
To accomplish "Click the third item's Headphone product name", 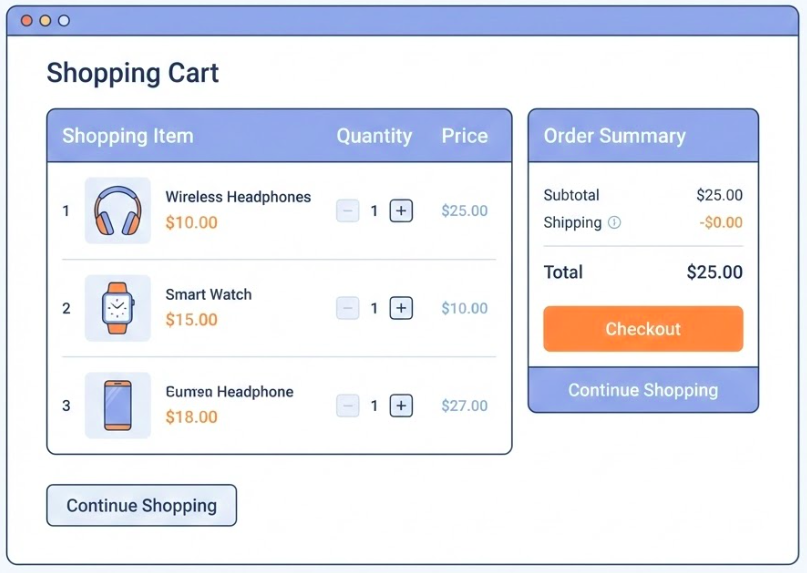I will click(x=229, y=392).
